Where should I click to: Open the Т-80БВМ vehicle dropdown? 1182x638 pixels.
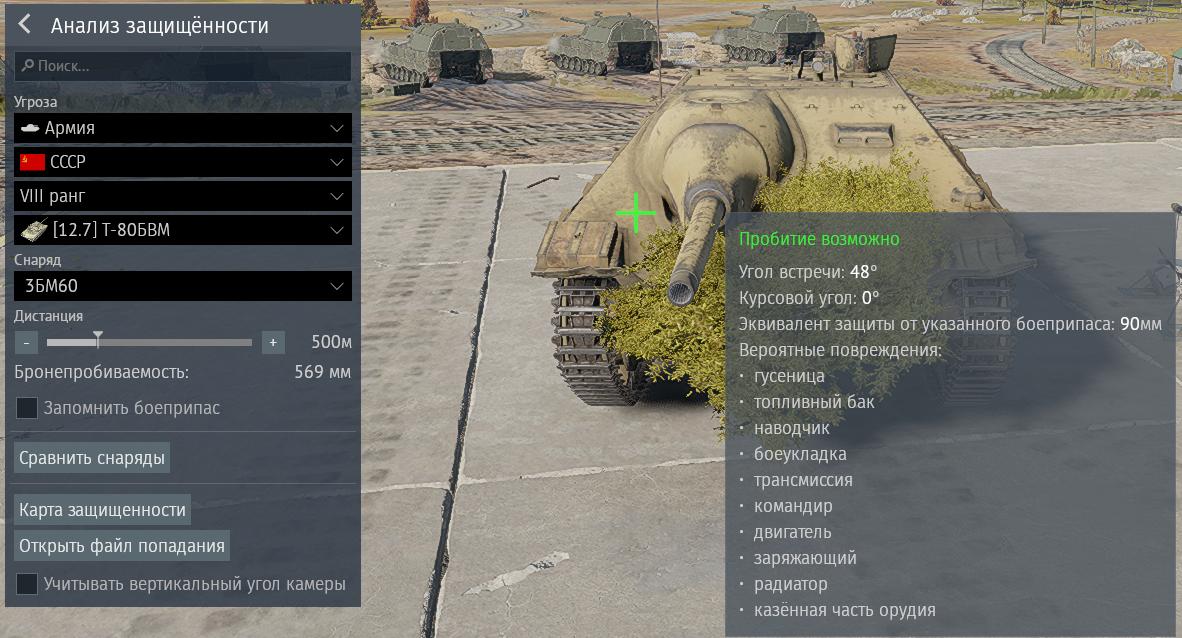pyautogui.click(x=183, y=230)
